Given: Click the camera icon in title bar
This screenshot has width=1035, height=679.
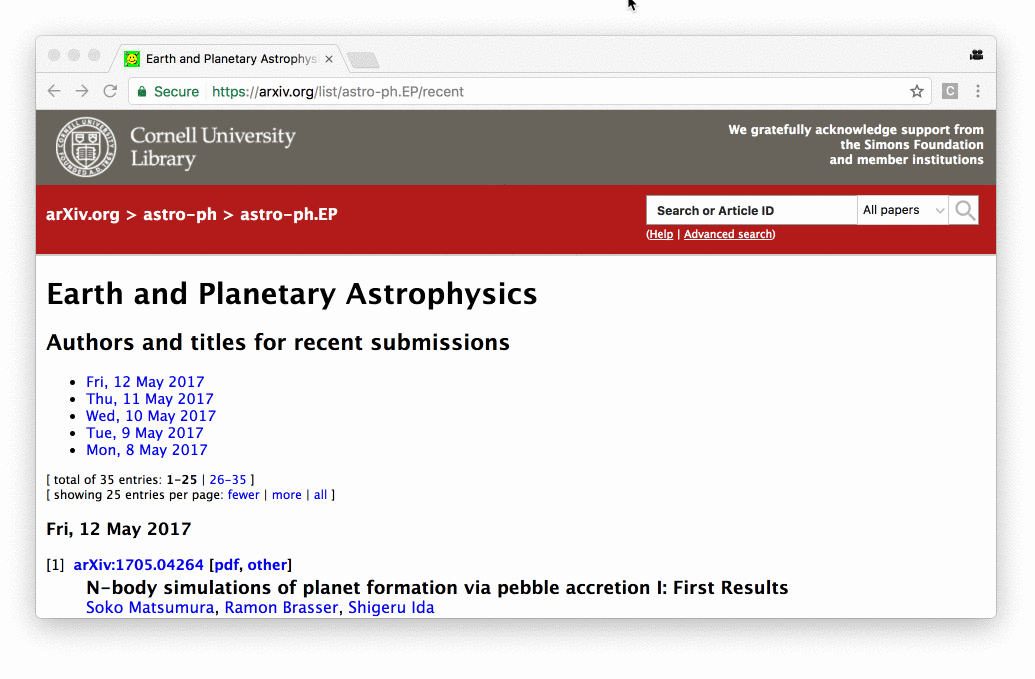Looking at the screenshot, I should [976, 55].
